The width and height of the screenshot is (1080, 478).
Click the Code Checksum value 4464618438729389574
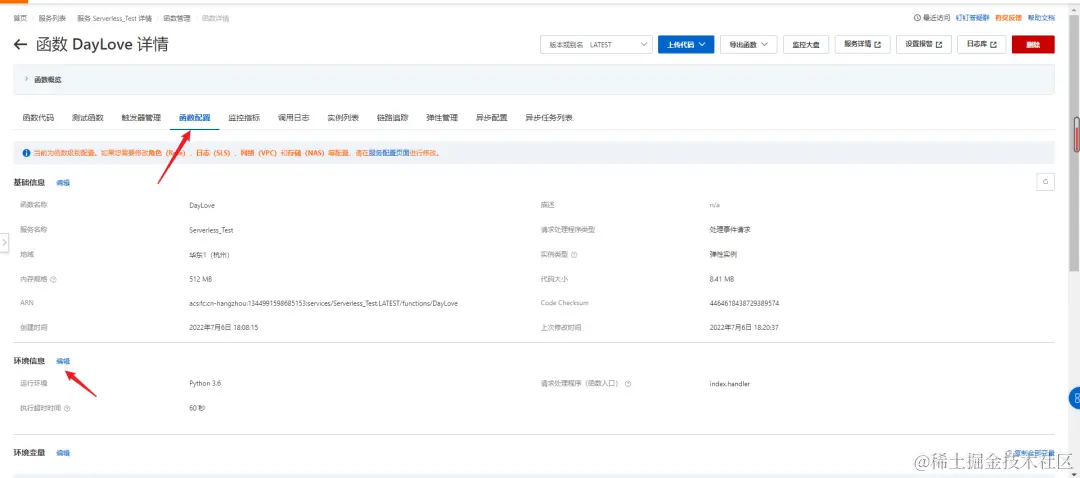pos(744,303)
